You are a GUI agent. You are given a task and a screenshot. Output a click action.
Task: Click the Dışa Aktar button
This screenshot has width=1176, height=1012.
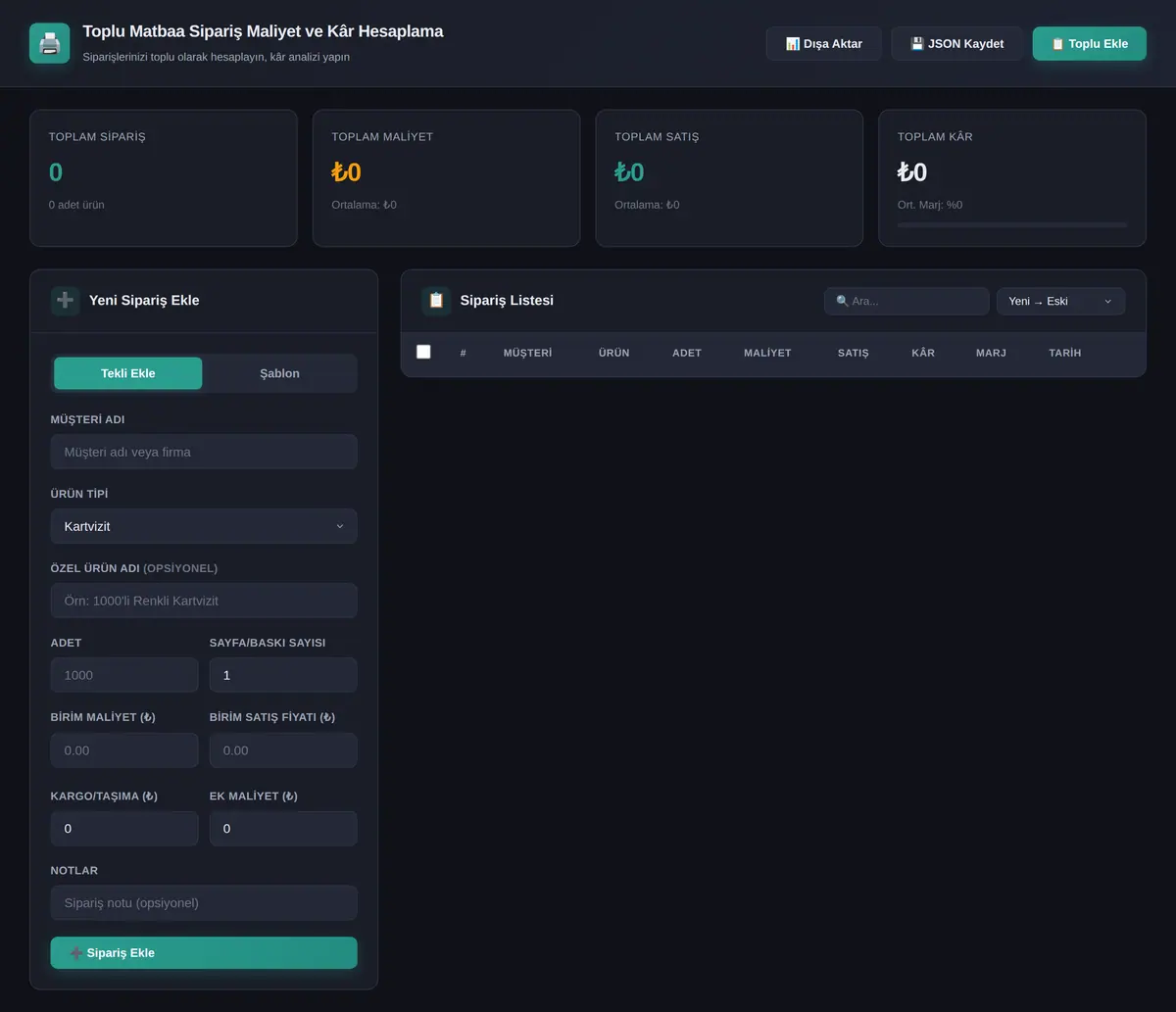tap(824, 43)
